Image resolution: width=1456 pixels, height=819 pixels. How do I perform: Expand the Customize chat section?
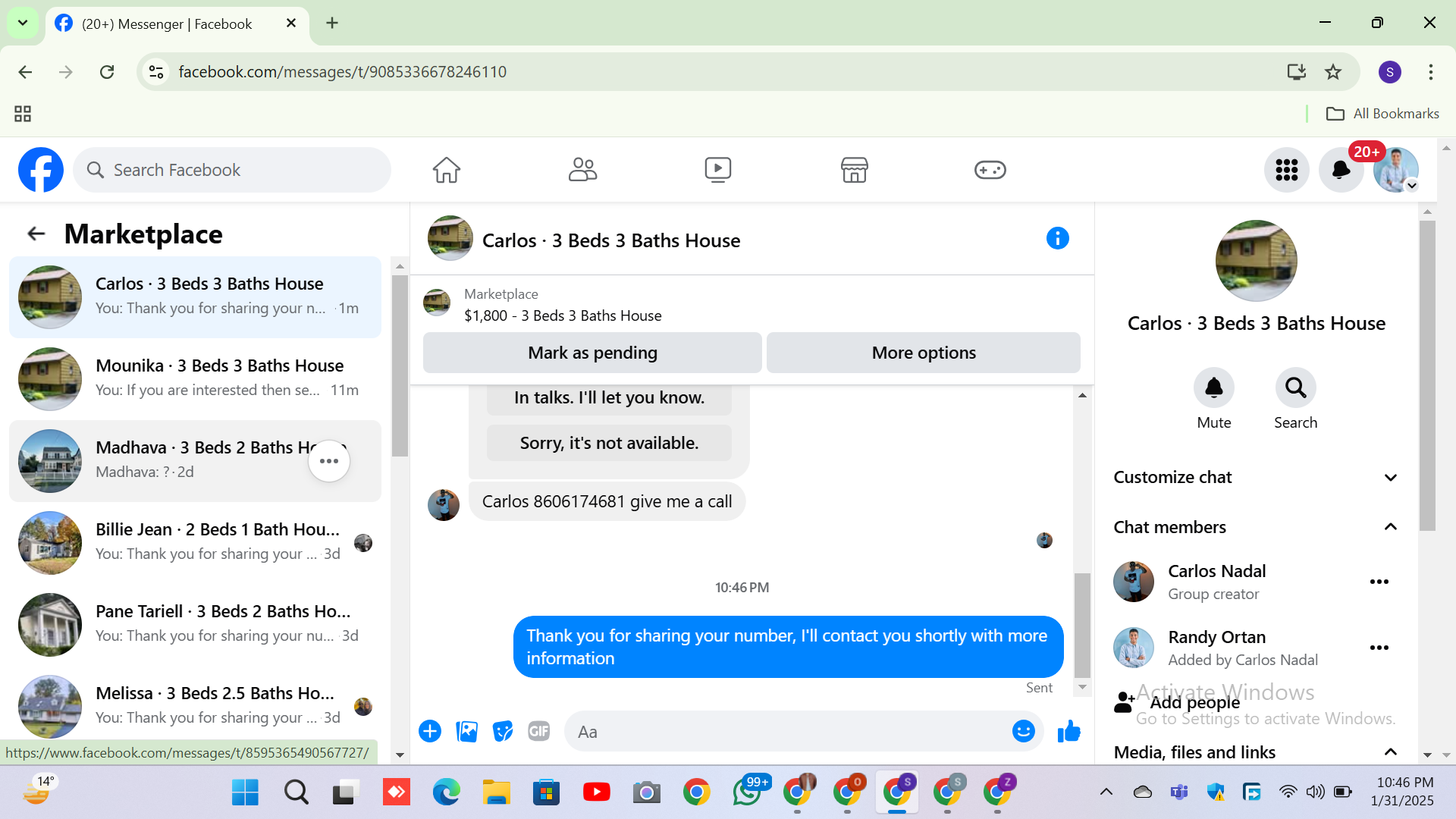(x=1255, y=478)
